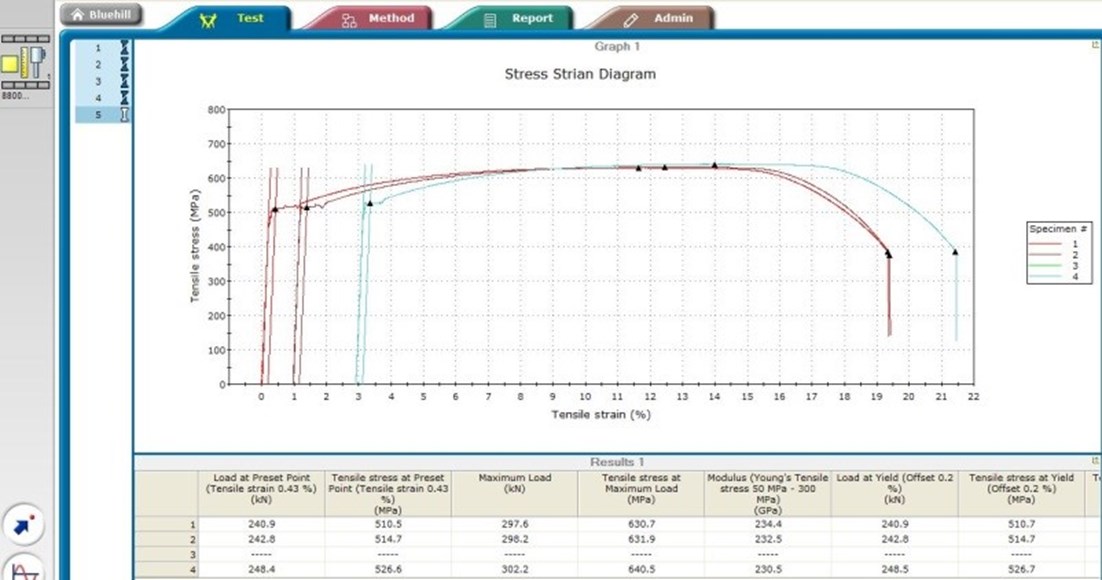Click the hourglass icon beside specimen 3

(125, 81)
